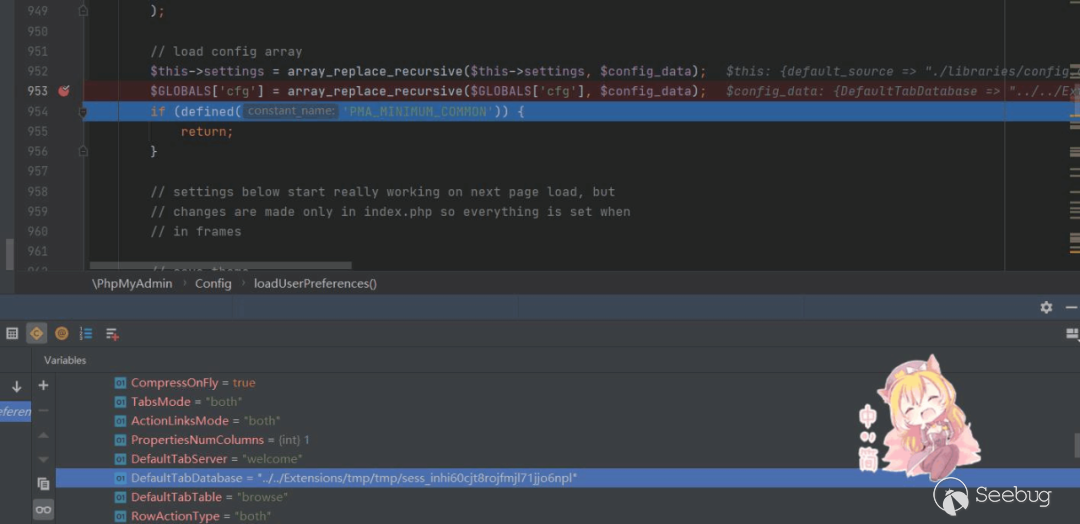Select Config breadcrumb
The width and height of the screenshot is (1080, 524).
(x=213, y=284)
